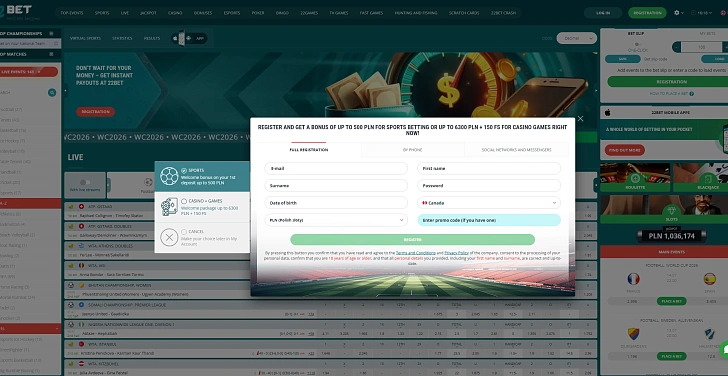Open the PLN (Polish zloty) currency dropdown
The image size is (728, 376).
click(336, 220)
